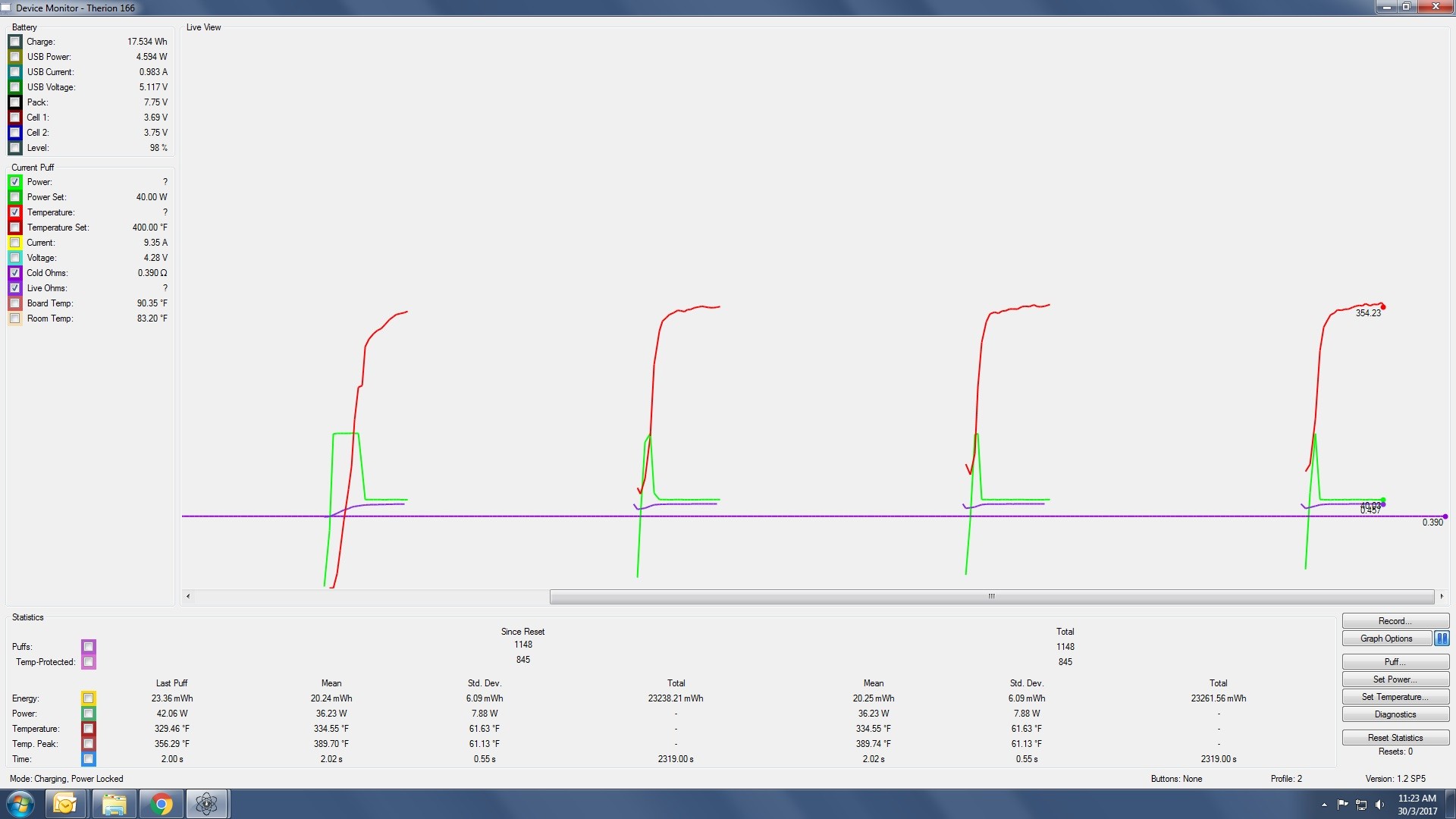Open Google Chrome from the taskbar
Viewport: 1456px width, 819px height.
tap(161, 804)
